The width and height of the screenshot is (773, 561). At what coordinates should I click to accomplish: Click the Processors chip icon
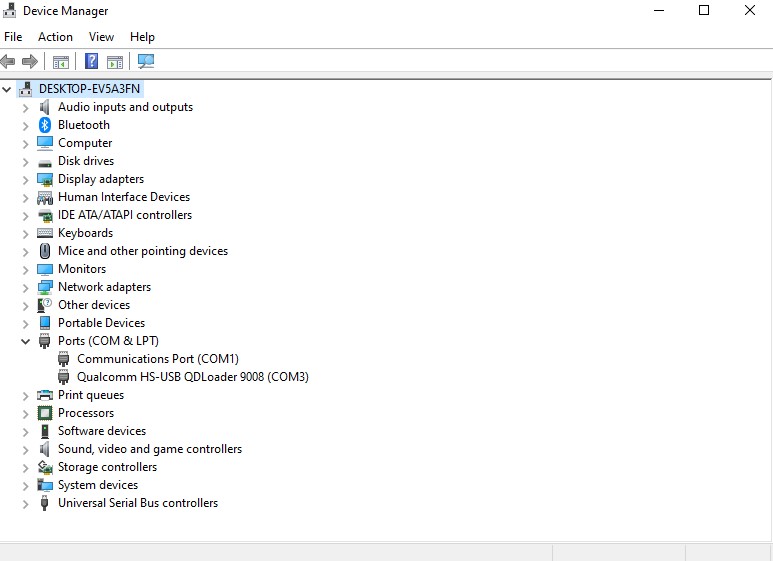pyautogui.click(x=45, y=413)
